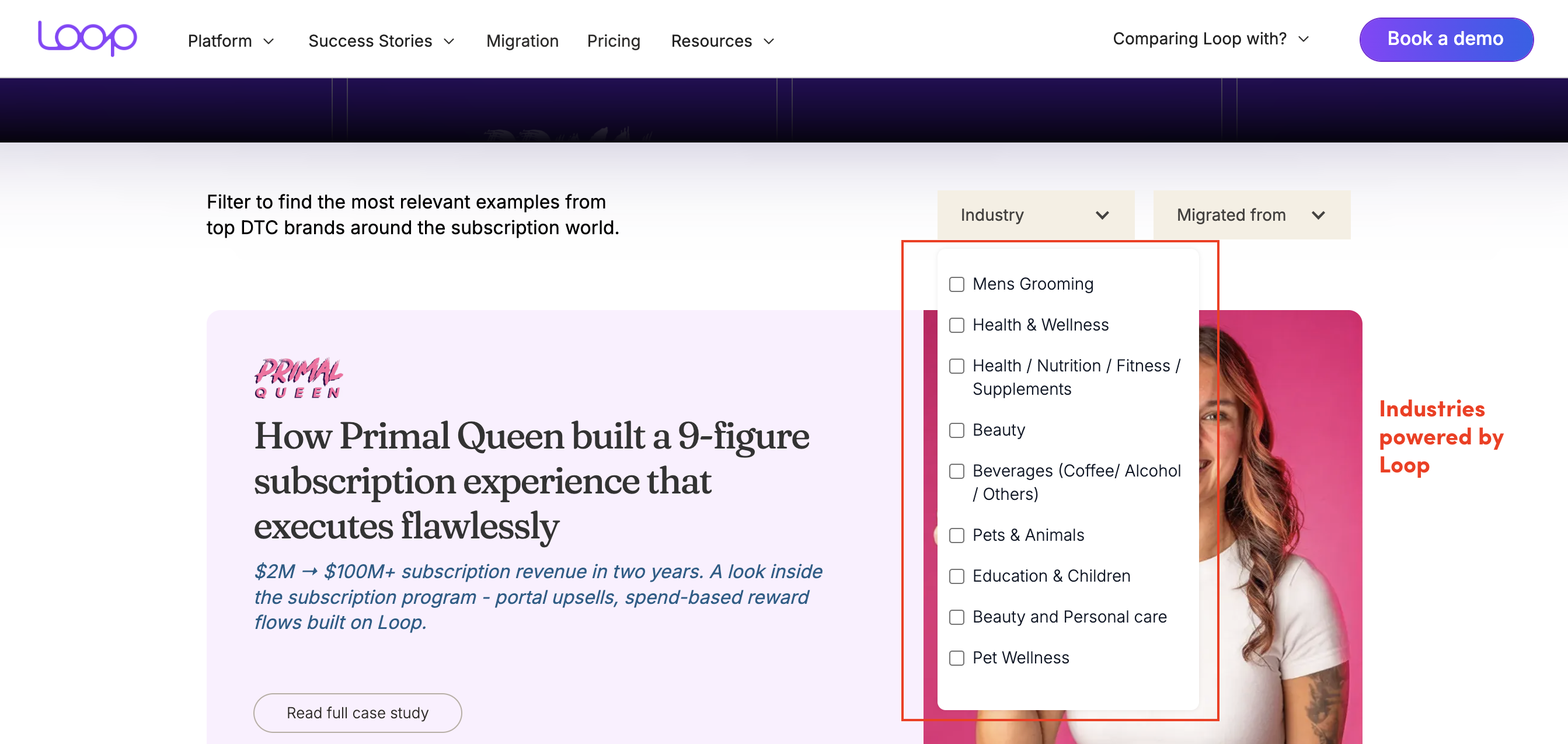Click the Education & Children option label
Image resolution: width=1568 pixels, height=744 pixels.
pos(1051,575)
